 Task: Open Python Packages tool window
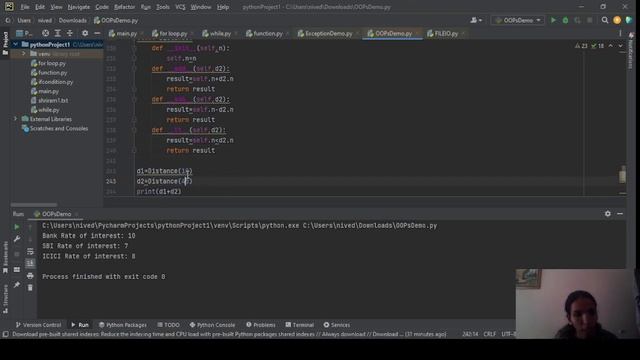point(122,325)
